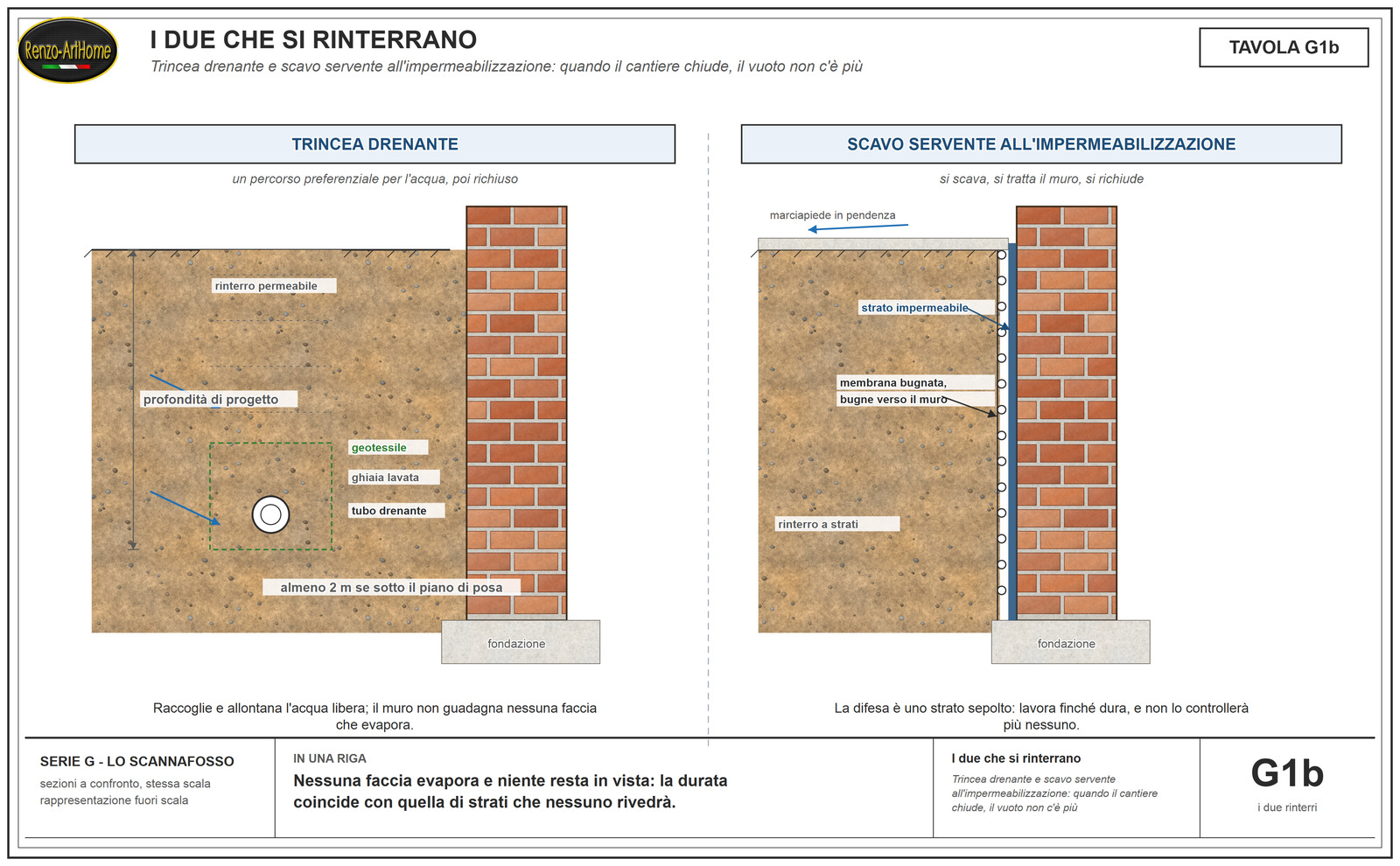The image size is (1400, 866).
Task: Click "sezioni a confronto, stessa scala"
Action: click(125, 784)
